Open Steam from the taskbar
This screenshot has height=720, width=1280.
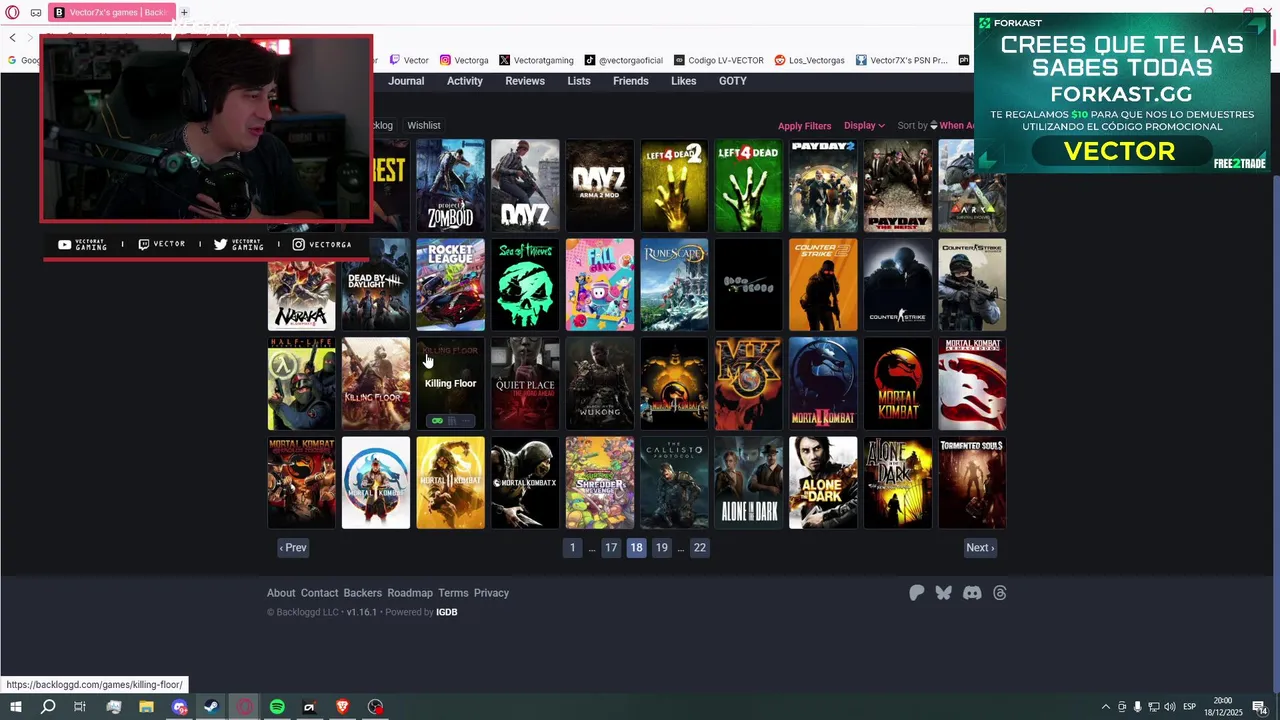point(212,707)
